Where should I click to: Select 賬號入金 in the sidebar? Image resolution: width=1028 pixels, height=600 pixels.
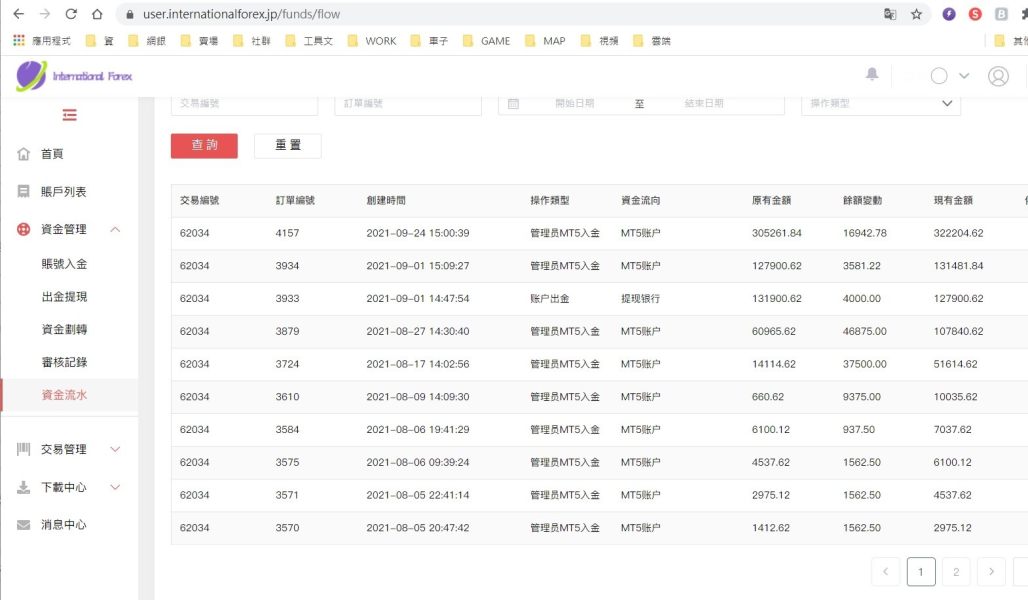click(x=64, y=264)
